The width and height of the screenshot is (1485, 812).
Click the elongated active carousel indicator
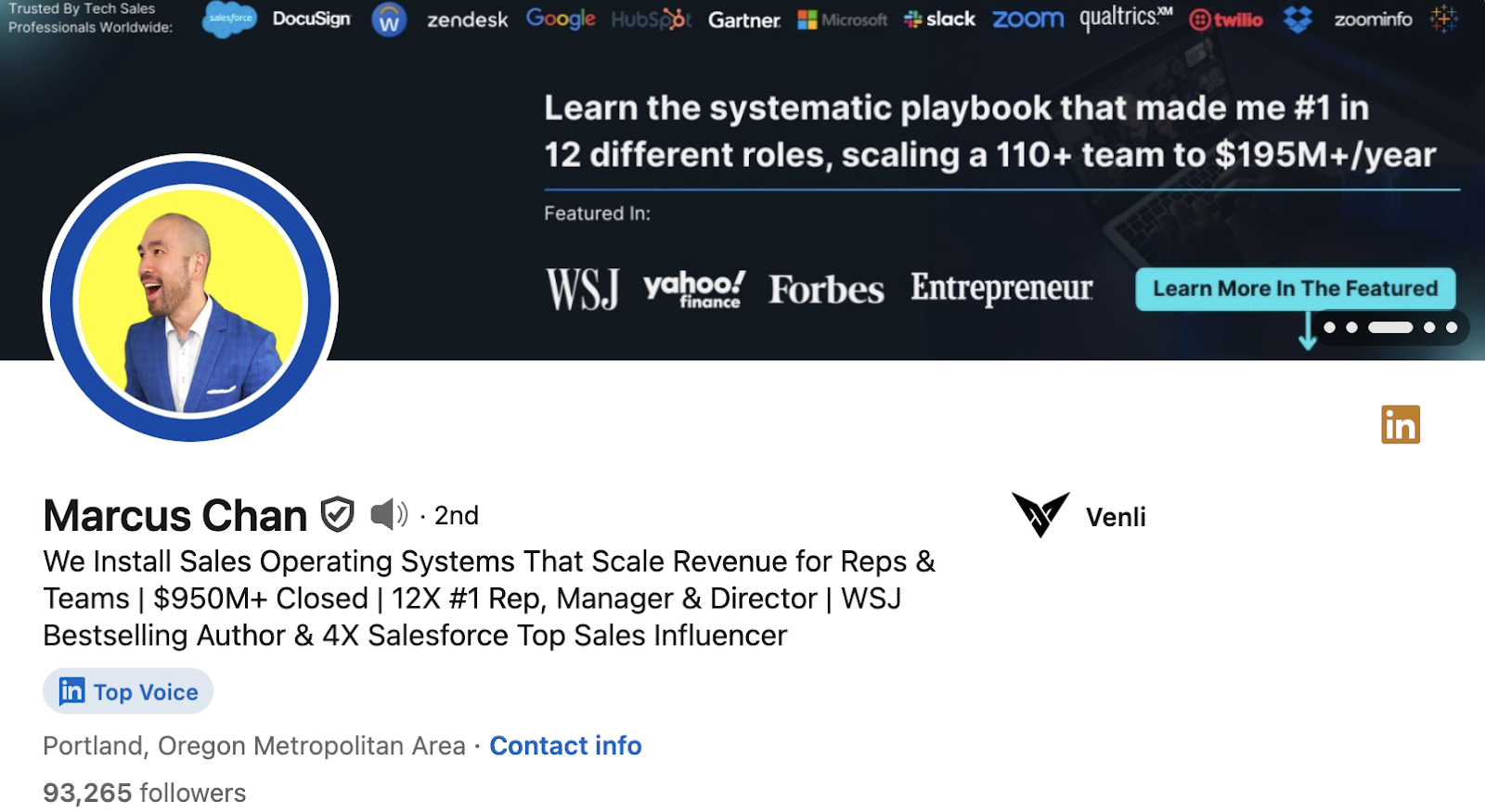[x=1390, y=328]
